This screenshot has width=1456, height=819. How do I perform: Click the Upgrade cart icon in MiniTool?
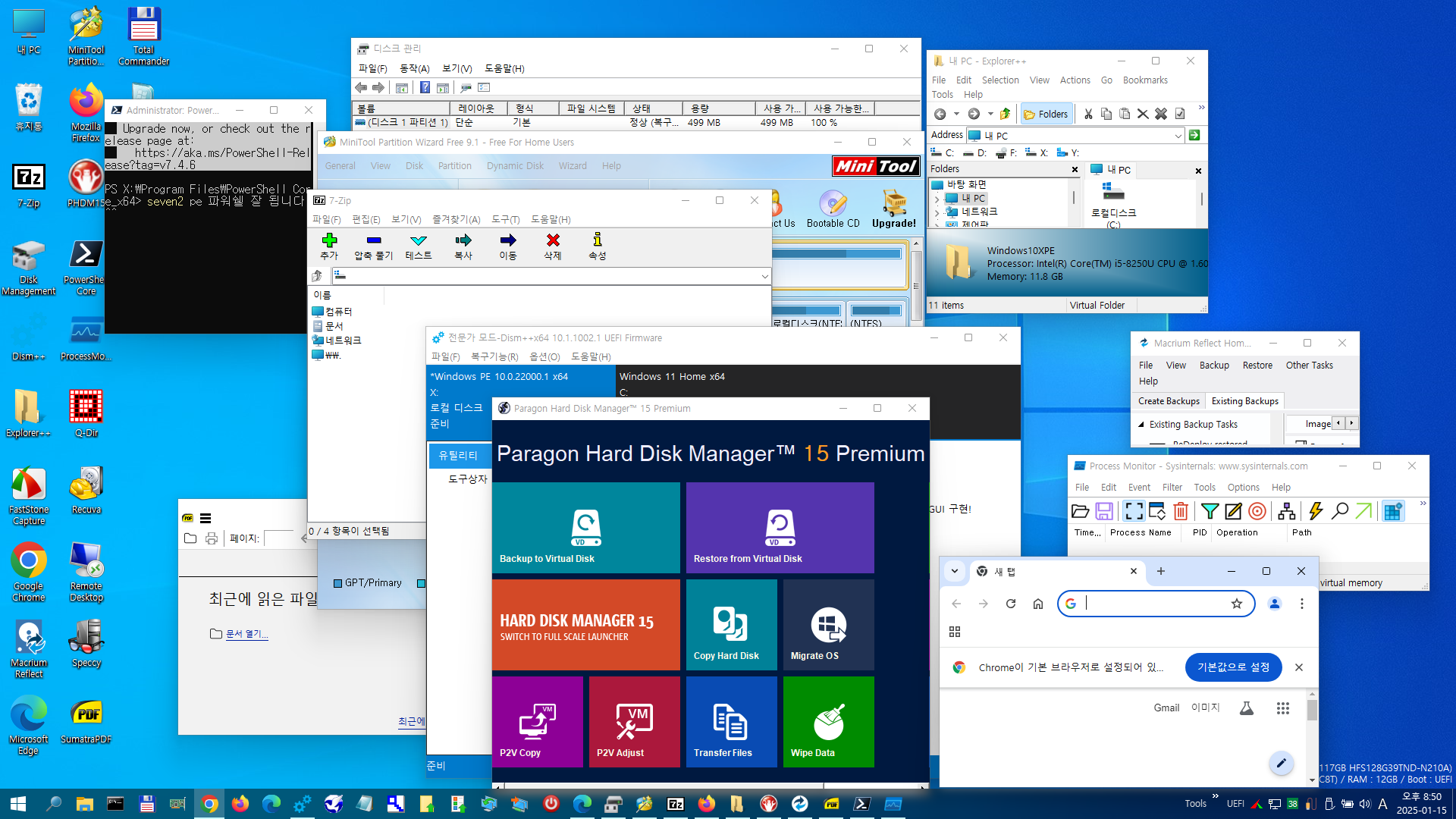[x=894, y=209]
